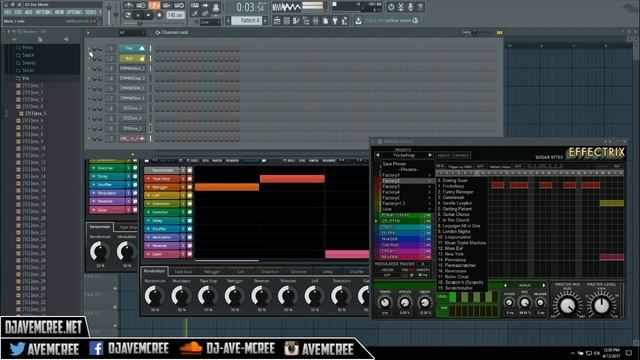Switch to the Tape Stop tab in lower panel
Image resolution: width=640 pixels, height=360 pixels.
tap(183, 271)
